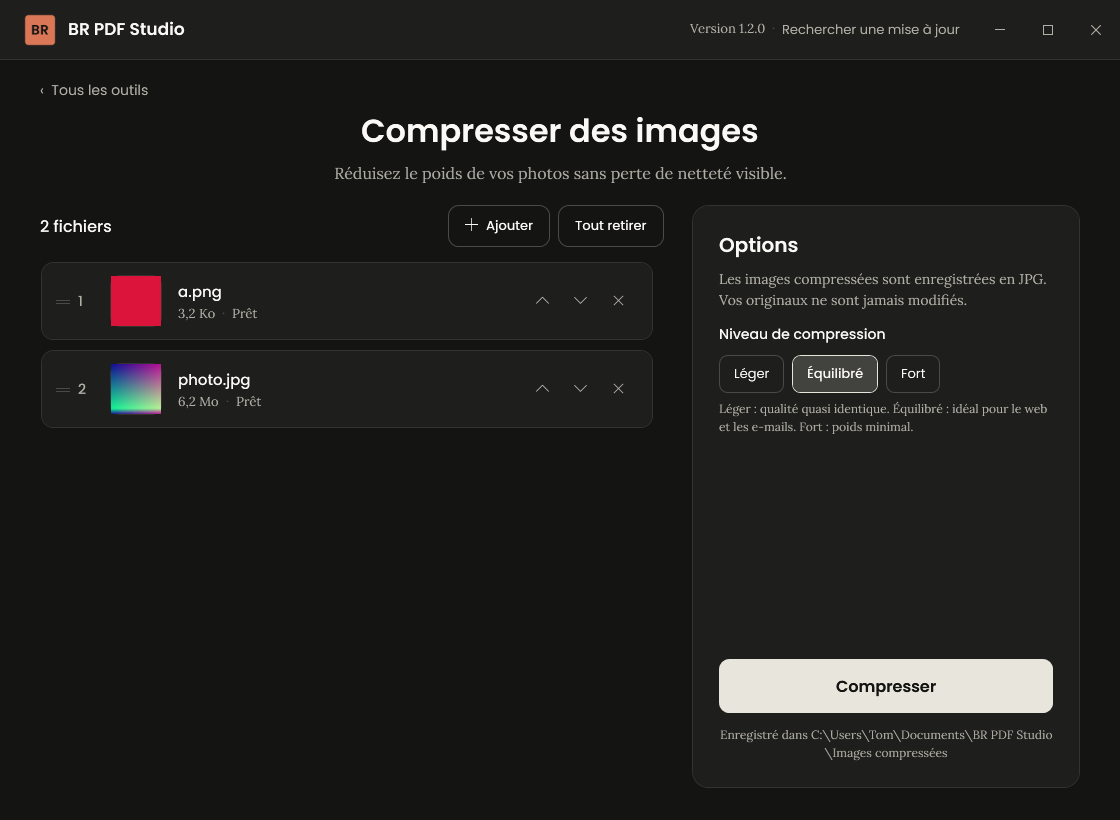Viewport: 1120px width, 820px height.
Task: Click Tout retirer to clear files
Action: [611, 226]
